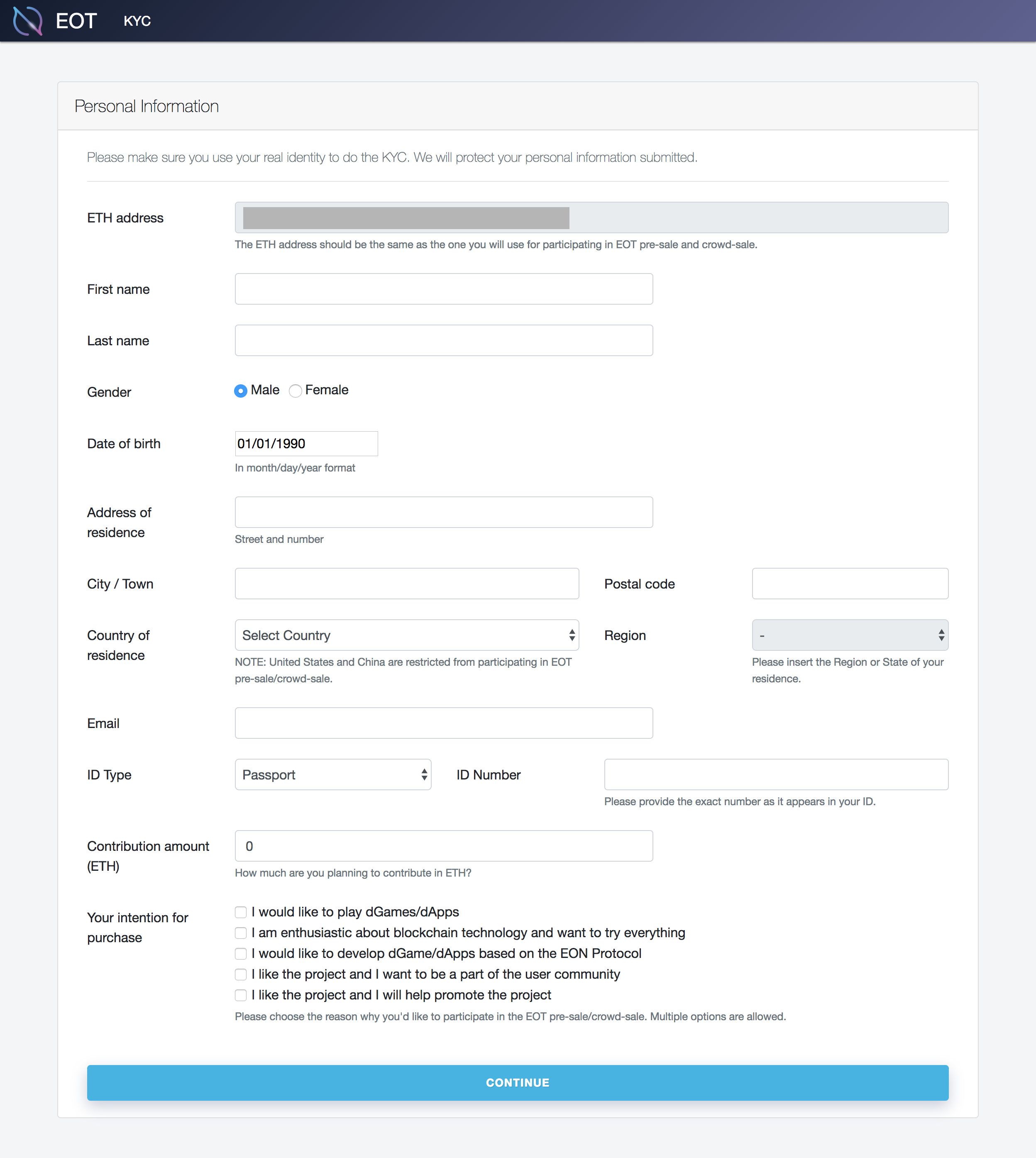
Task: Open the KYC menu item
Action: pos(137,21)
